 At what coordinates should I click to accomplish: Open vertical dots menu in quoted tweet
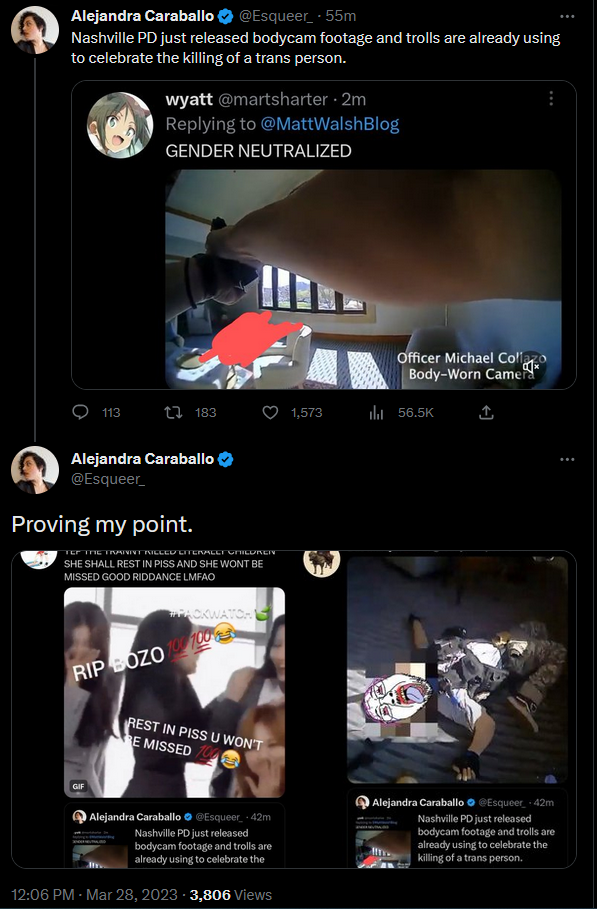pyautogui.click(x=551, y=99)
